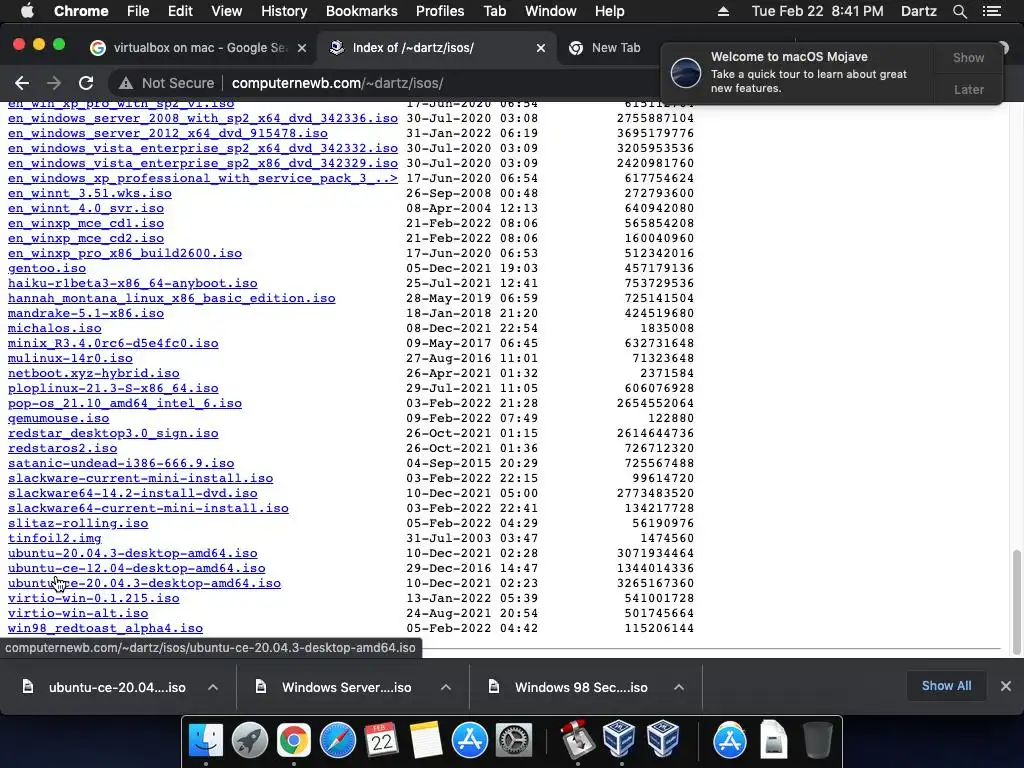The width and height of the screenshot is (1024, 768).
Task: Open Calendar showing 22 in Dock
Action: click(x=381, y=741)
